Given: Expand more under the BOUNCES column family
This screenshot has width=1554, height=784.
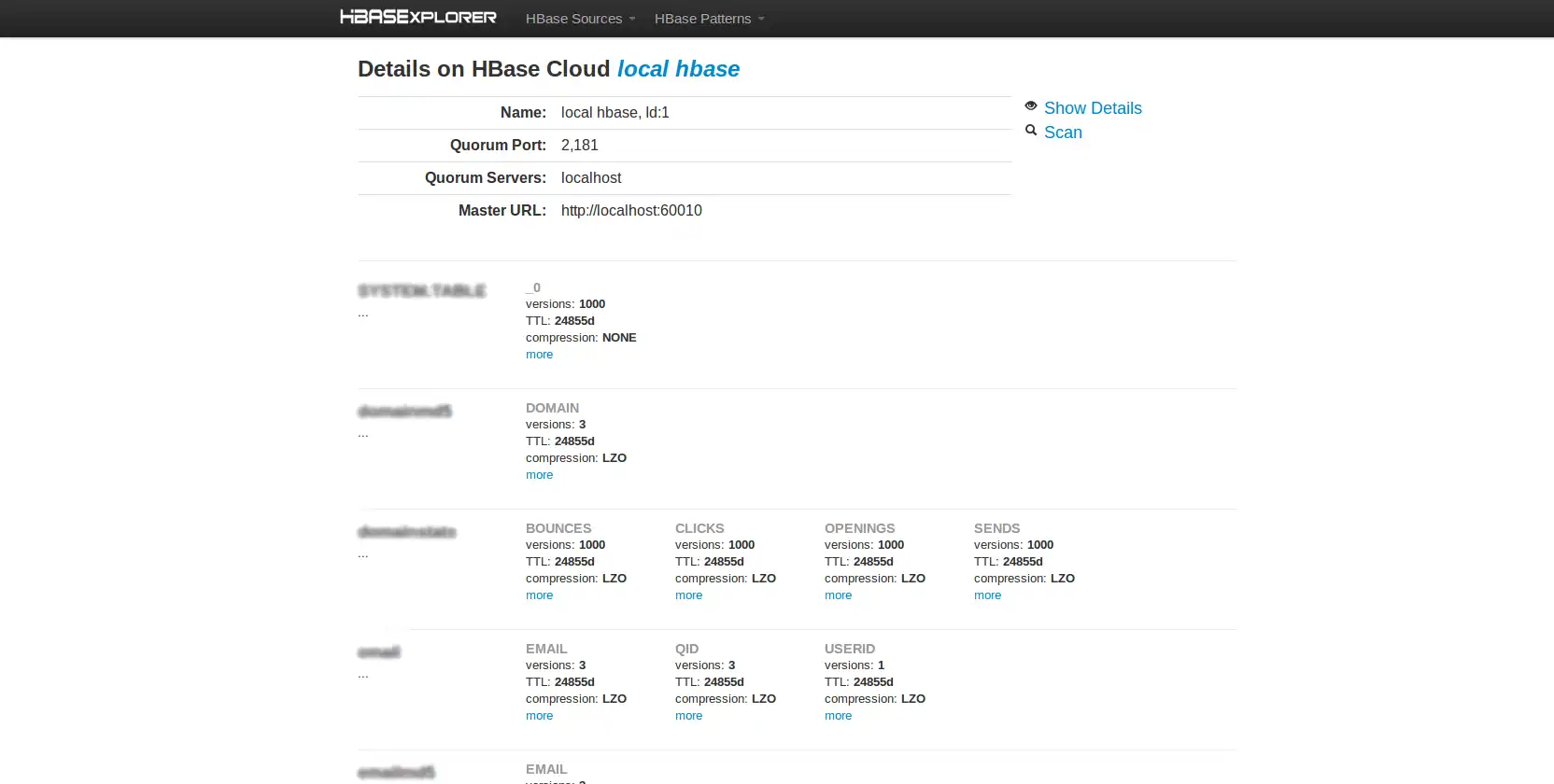Looking at the screenshot, I should [539, 595].
